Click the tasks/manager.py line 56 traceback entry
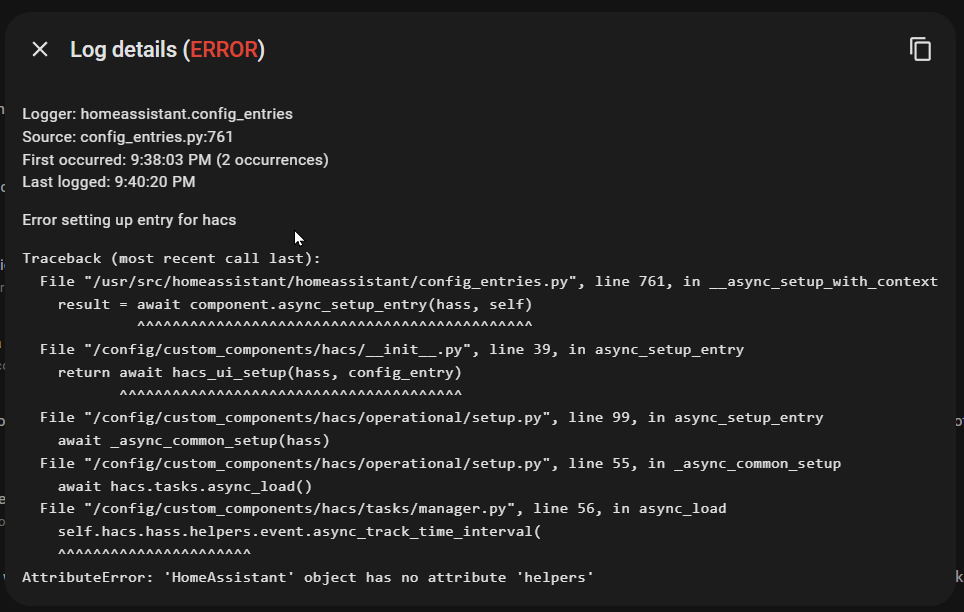This screenshot has width=964, height=612. (x=383, y=509)
